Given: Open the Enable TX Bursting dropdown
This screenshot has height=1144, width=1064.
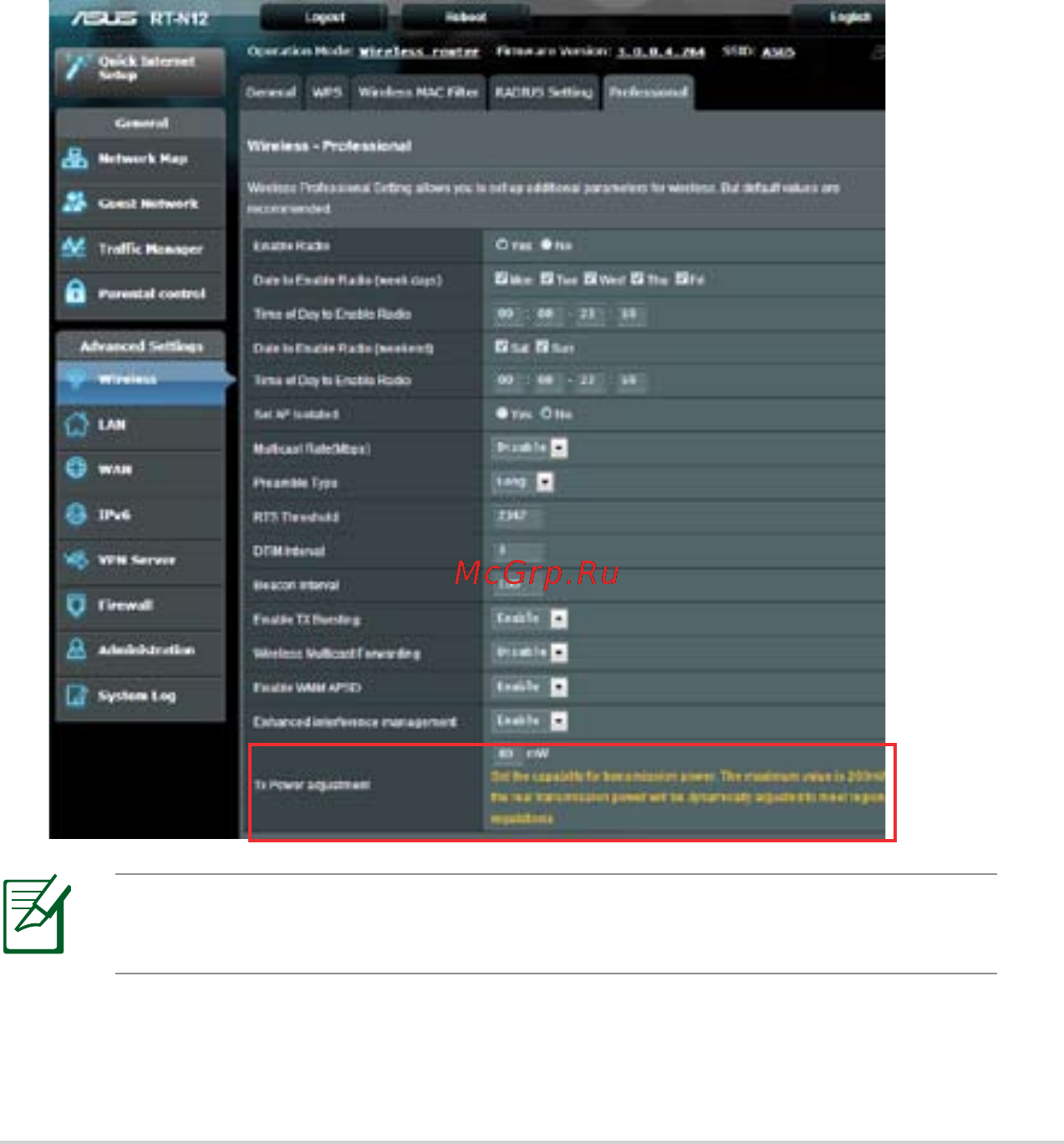Looking at the screenshot, I should 530,618.
